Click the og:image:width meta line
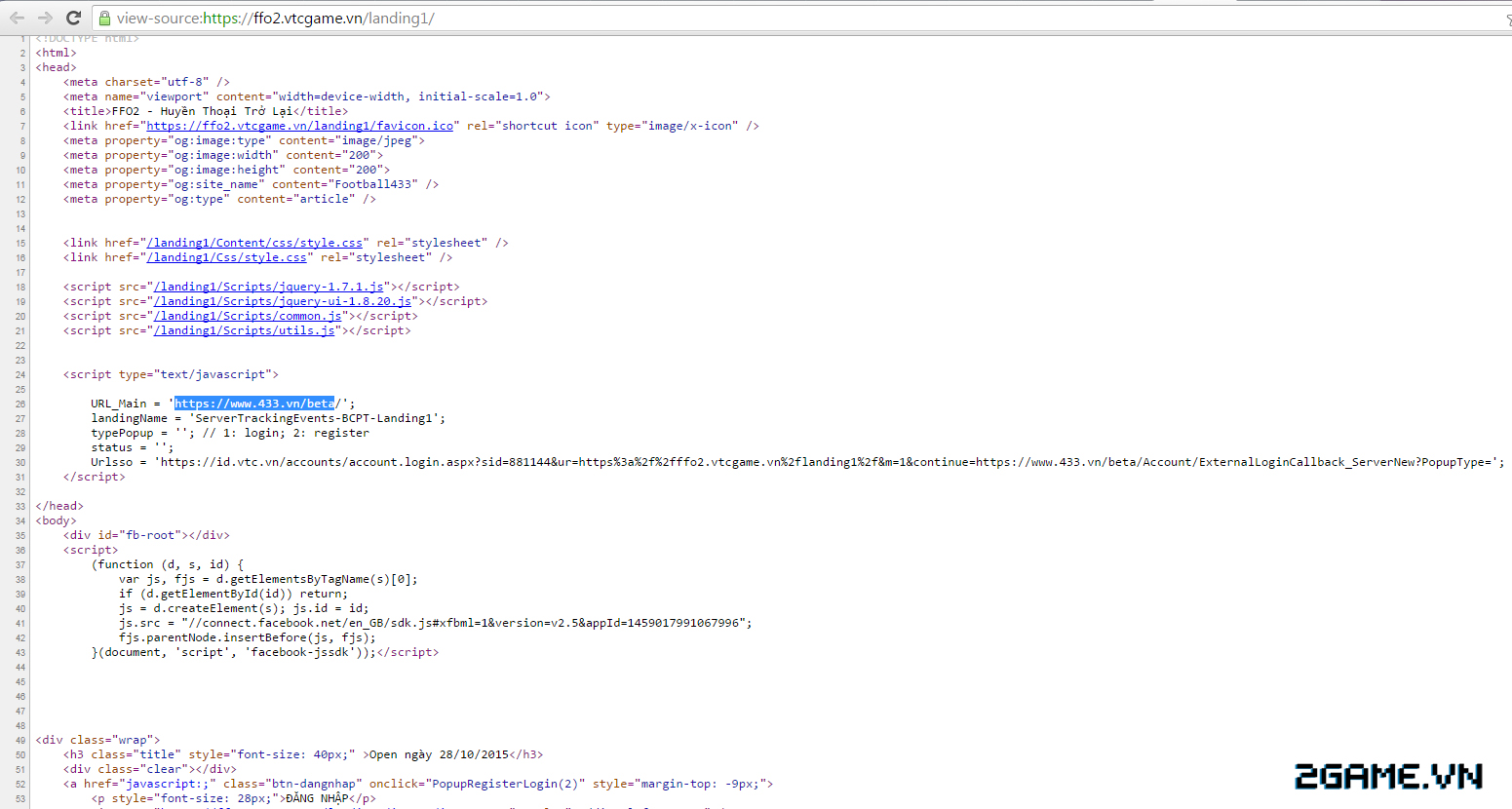 click(x=223, y=155)
